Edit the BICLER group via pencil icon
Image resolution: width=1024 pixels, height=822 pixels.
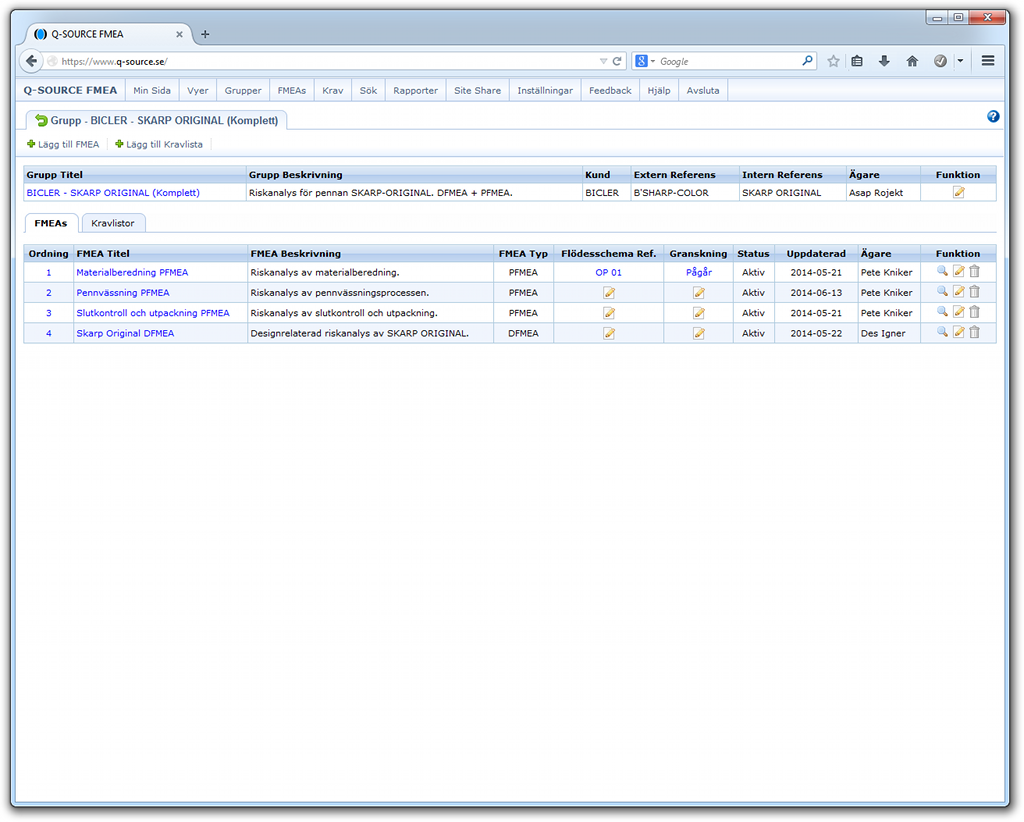tap(959, 192)
